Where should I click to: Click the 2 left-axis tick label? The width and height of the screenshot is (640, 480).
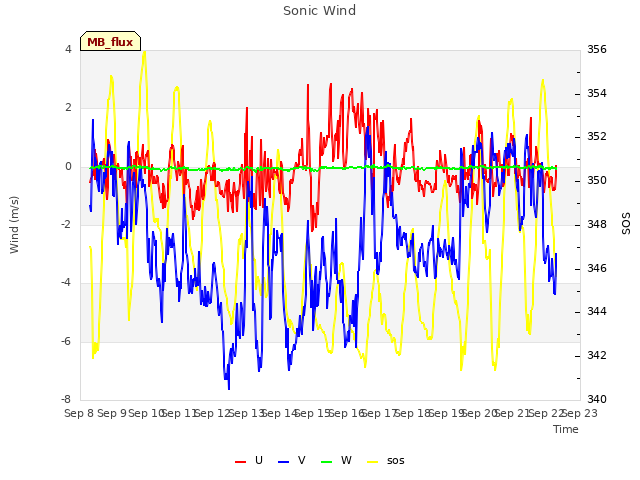coord(68,108)
